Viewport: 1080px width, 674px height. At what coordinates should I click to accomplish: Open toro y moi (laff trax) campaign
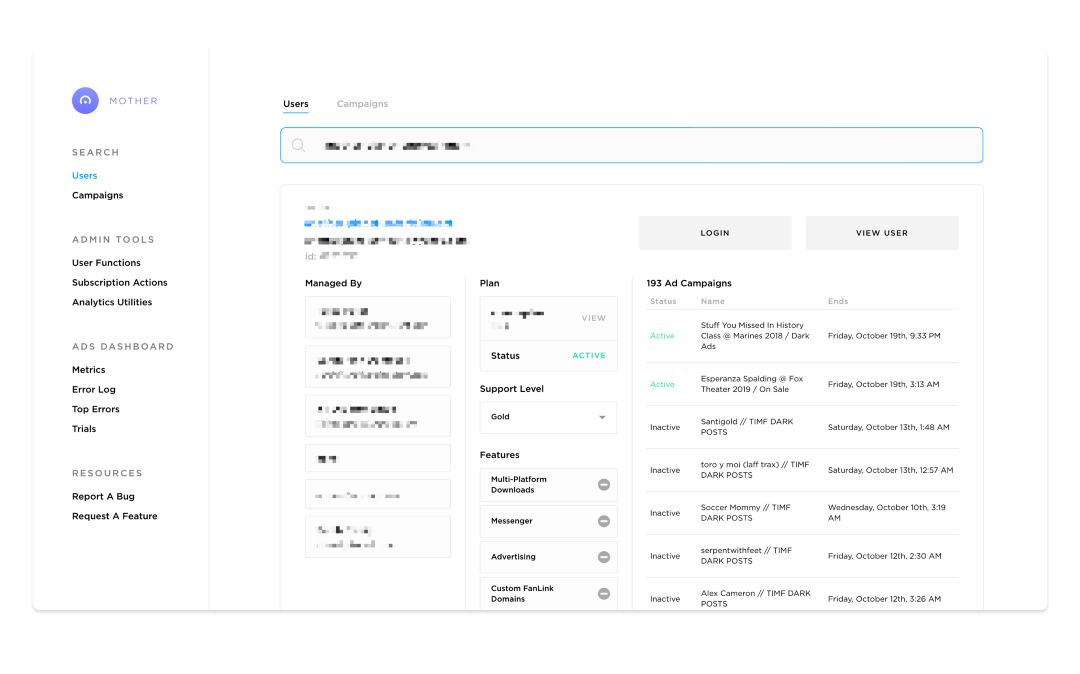(755, 470)
